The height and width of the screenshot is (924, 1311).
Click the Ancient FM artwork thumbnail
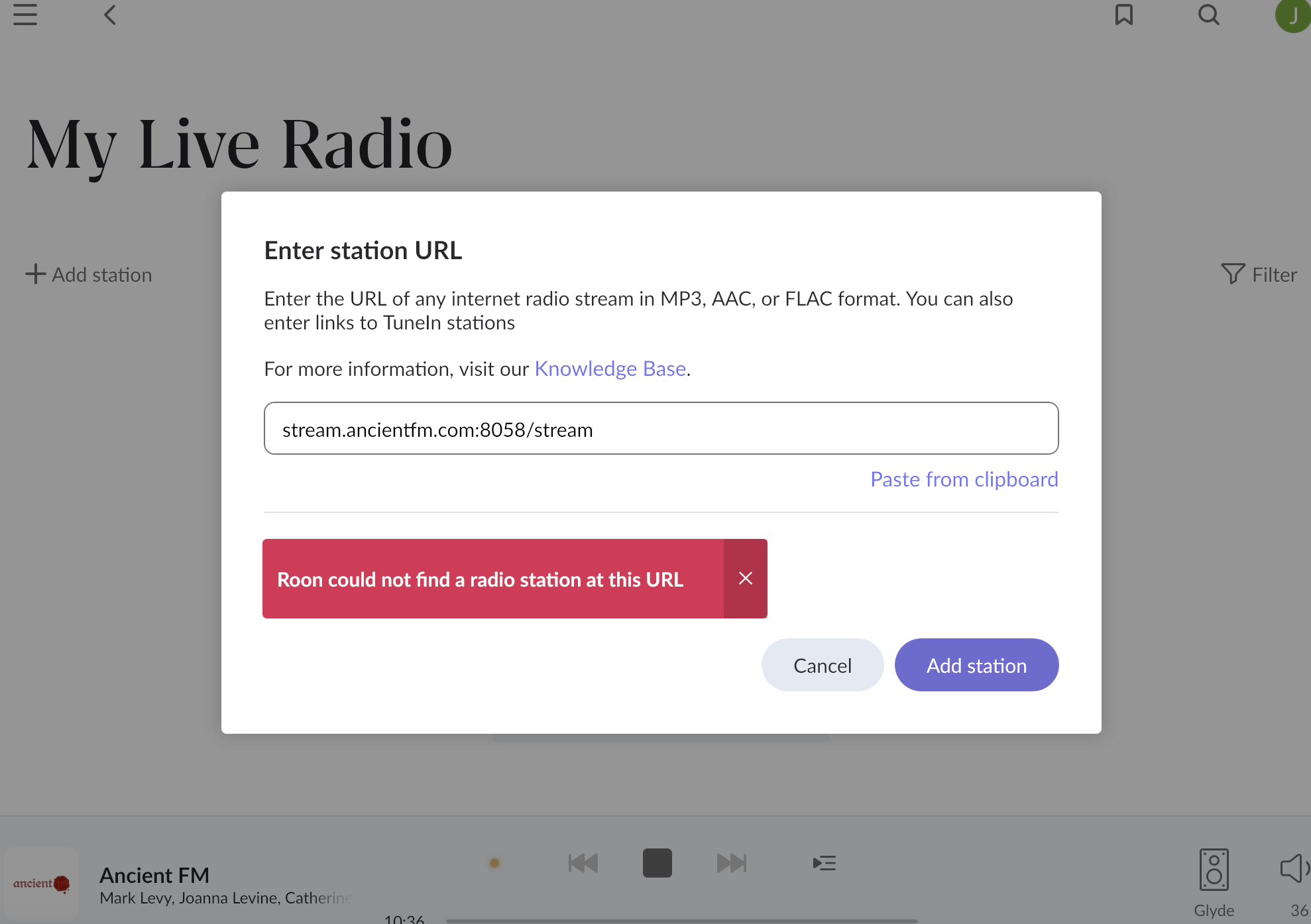(41, 884)
